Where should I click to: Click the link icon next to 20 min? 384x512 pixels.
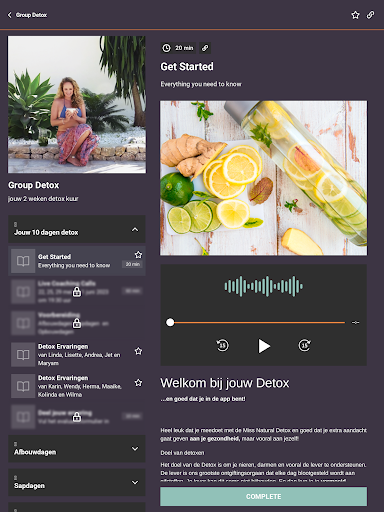(x=205, y=48)
